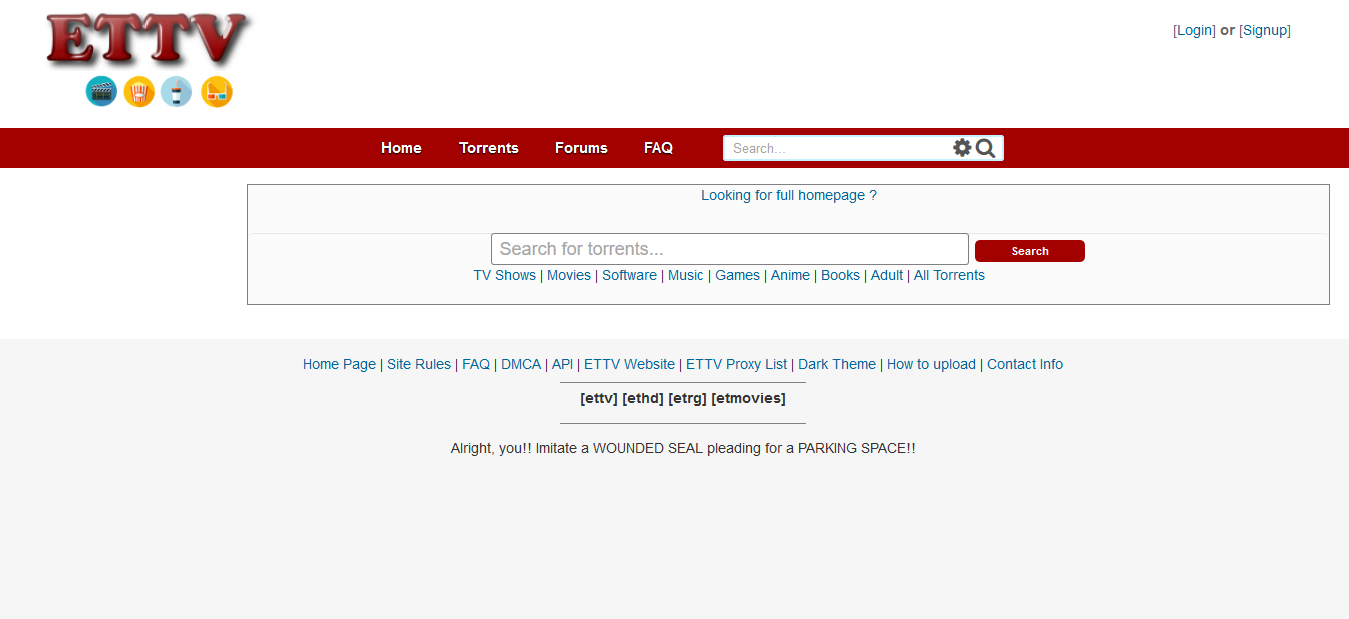This screenshot has height=619, width=1349.
Task: Open the Login link
Action: [1194, 30]
